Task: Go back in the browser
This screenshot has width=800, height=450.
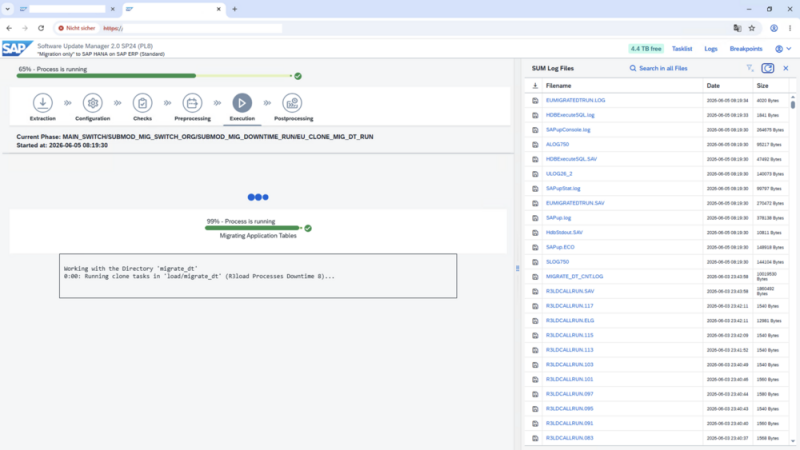Action: pos(9,28)
